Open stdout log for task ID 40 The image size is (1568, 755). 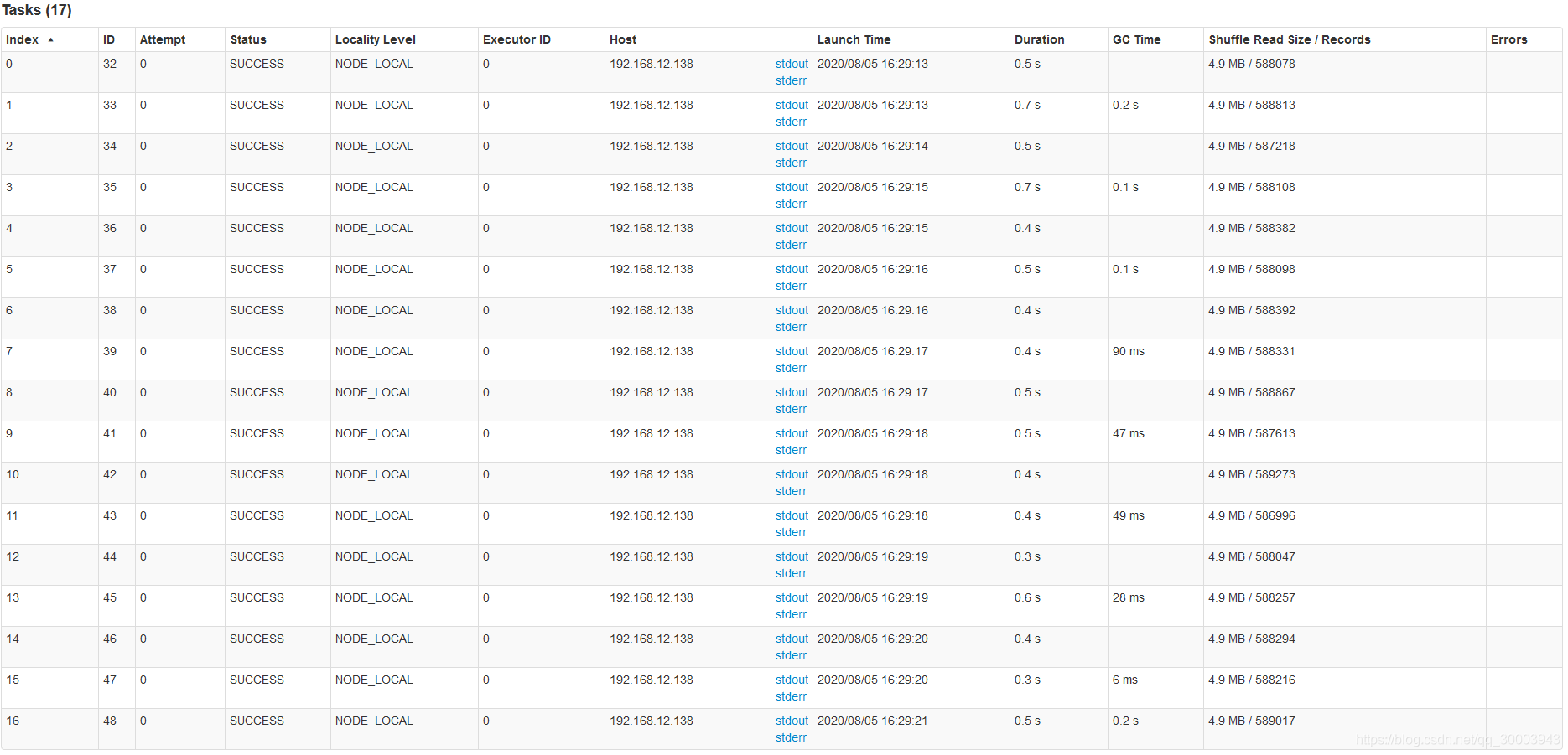(792, 392)
